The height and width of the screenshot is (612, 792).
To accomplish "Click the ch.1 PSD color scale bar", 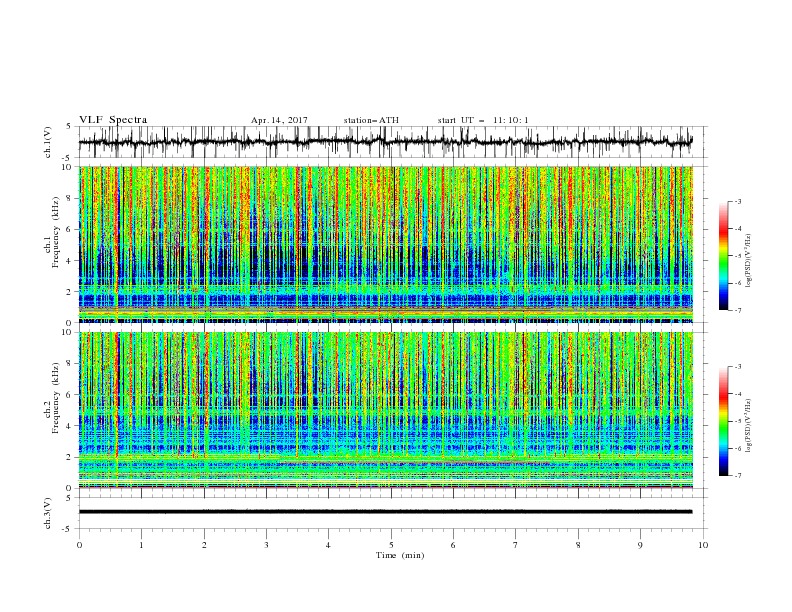I will tap(723, 256).
